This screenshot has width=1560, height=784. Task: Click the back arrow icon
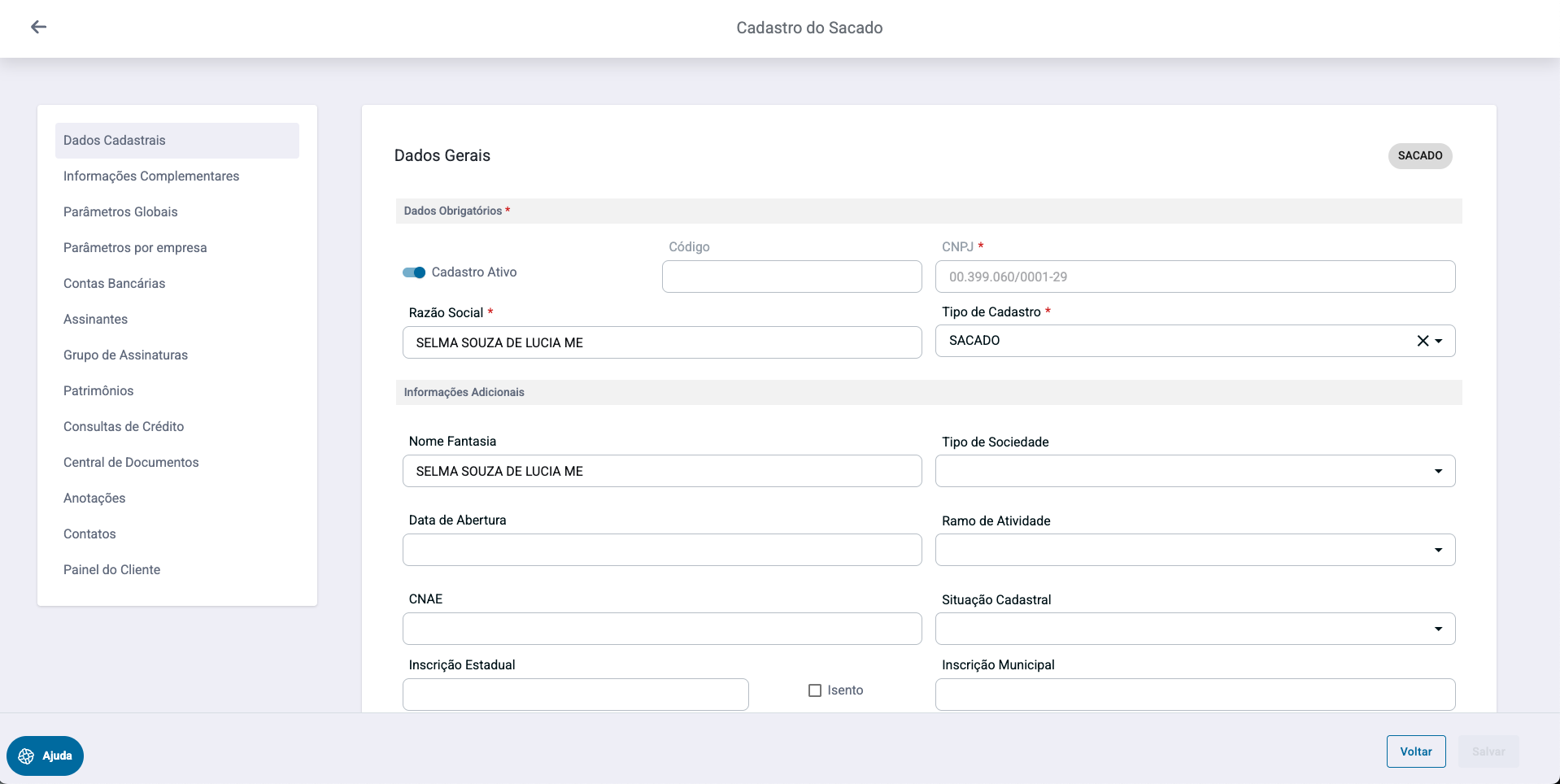pos(38,27)
